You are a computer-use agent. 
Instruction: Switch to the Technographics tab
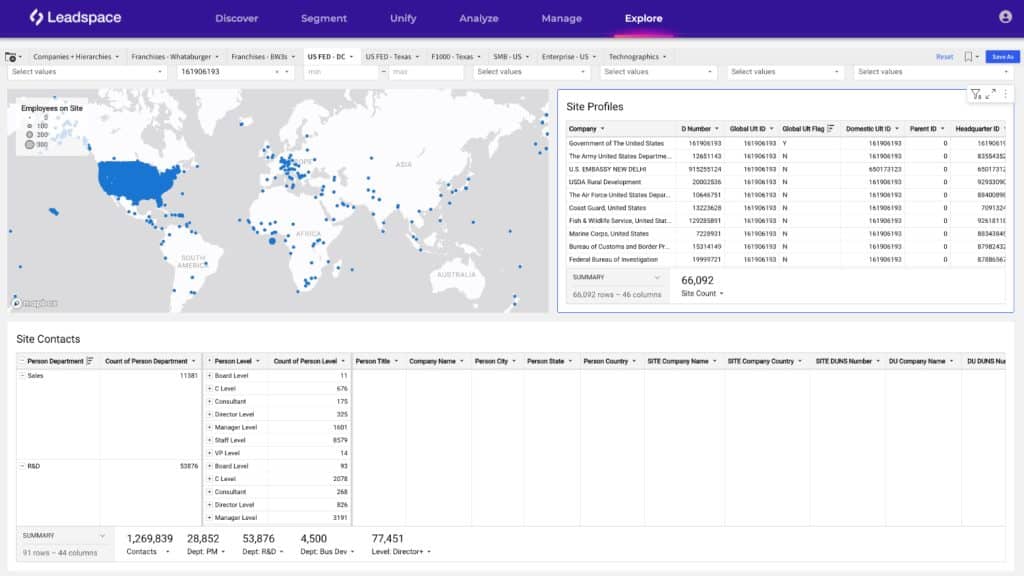click(x=633, y=57)
